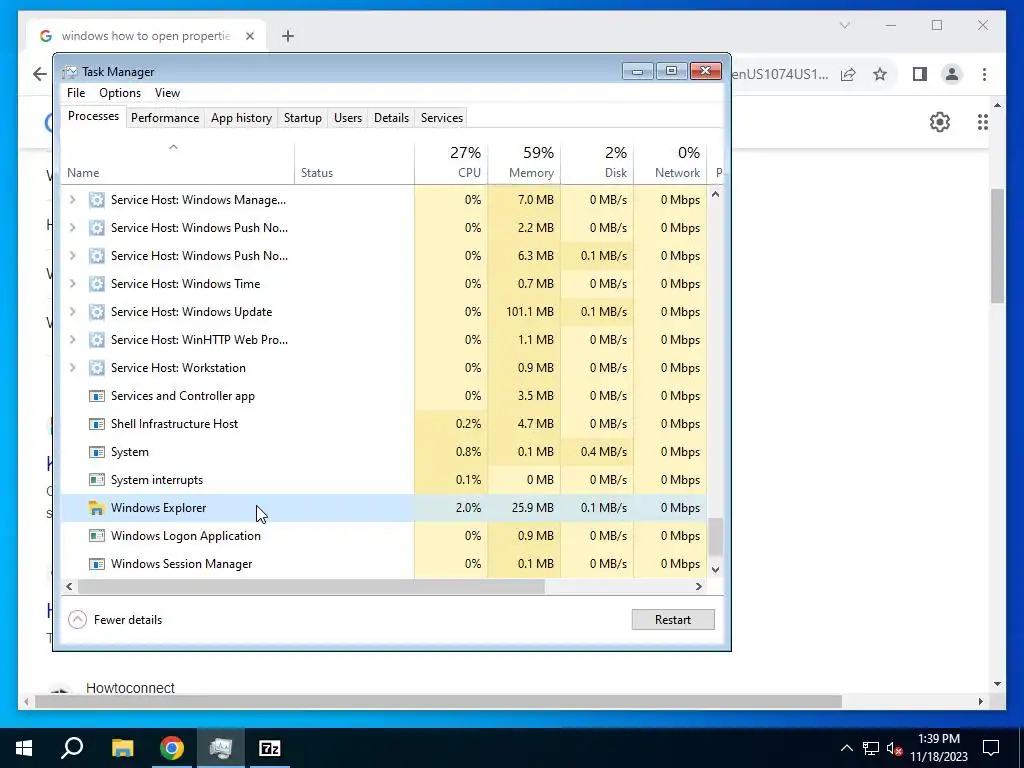Open Chrome tab search dropdown arrow

click(x=845, y=25)
